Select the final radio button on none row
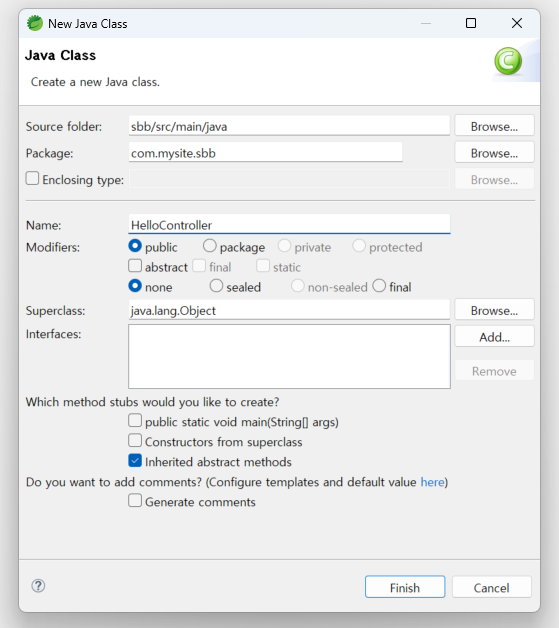 click(379, 286)
